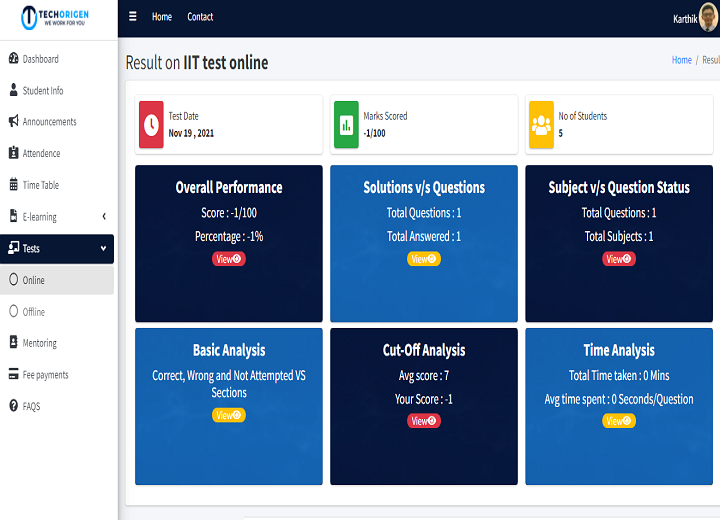Image resolution: width=720 pixels, height=520 pixels.
Task: Click Contact in the top navigation bar
Action: [x=200, y=17]
